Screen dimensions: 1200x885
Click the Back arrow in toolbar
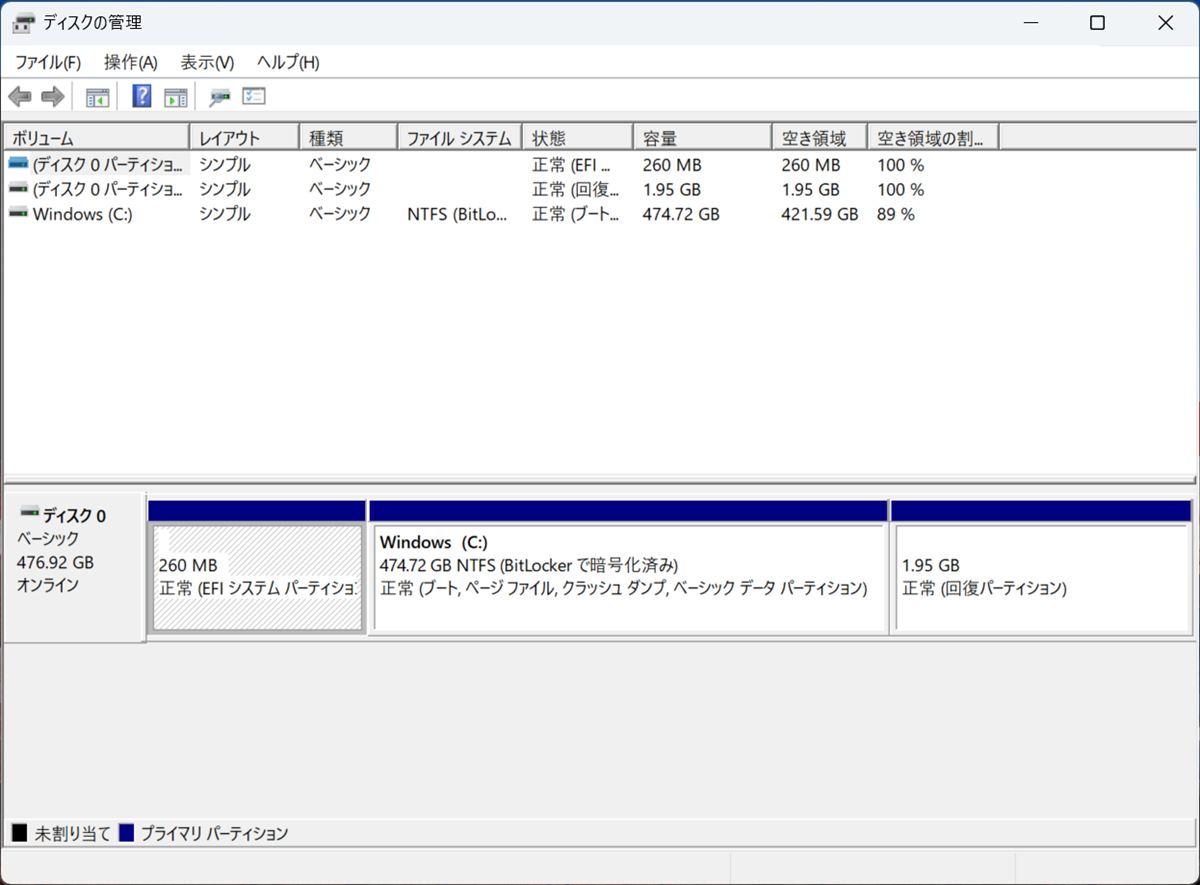point(19,97)
